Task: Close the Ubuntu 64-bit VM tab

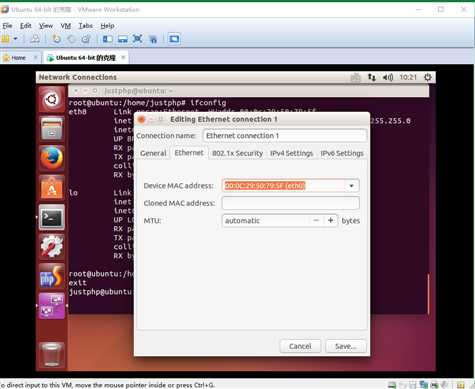Action: [x=123, y=57]
